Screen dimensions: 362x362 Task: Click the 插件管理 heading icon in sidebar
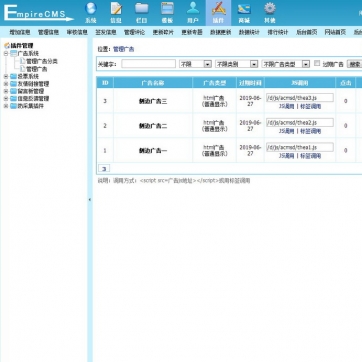click(x=7, y=46)
